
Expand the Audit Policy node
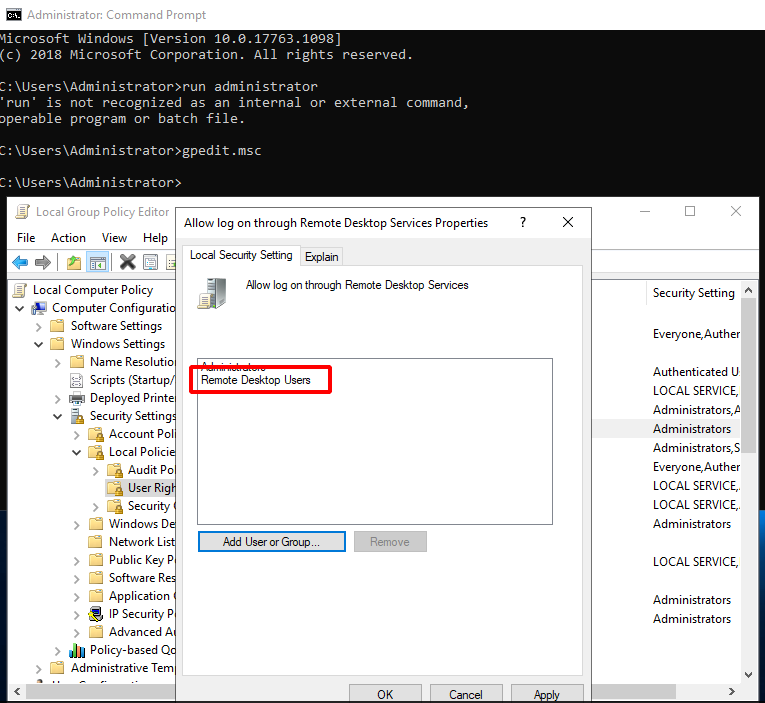pos(96,470)
